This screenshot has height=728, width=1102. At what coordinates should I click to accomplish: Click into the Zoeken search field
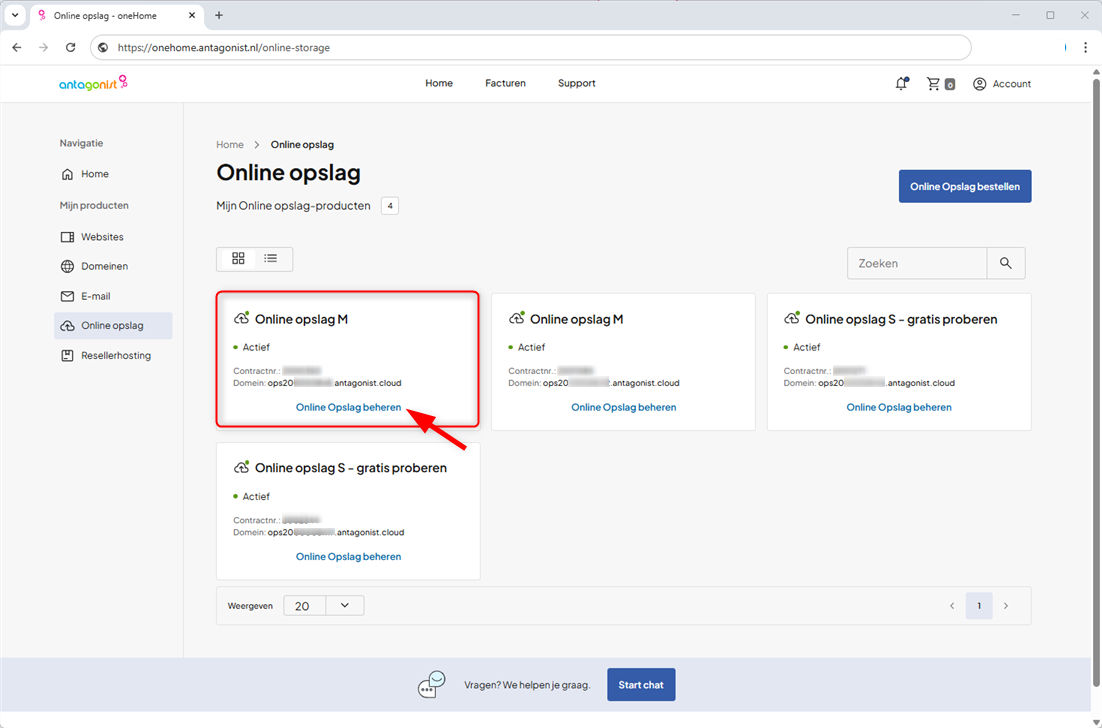pos(917,264)
